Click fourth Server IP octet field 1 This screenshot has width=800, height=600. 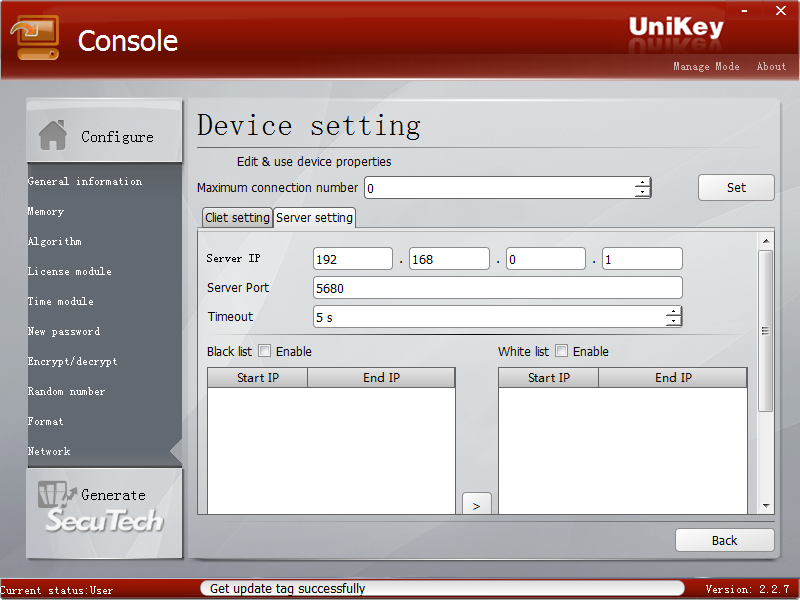pos(642,259)
